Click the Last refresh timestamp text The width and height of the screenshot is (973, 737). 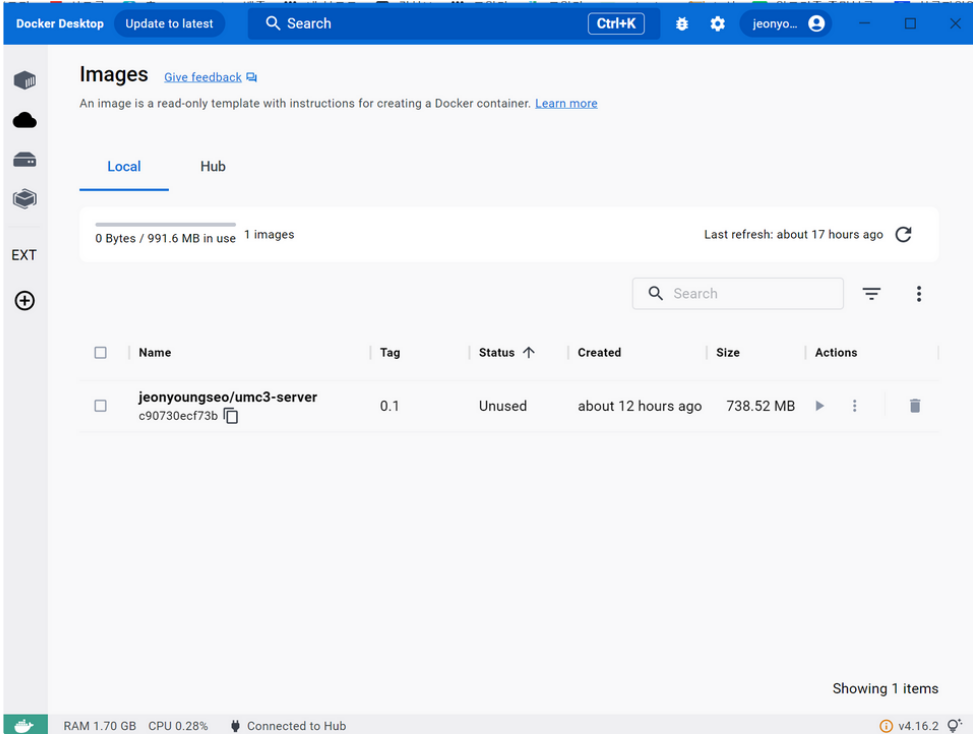click(x=793, y=234)
